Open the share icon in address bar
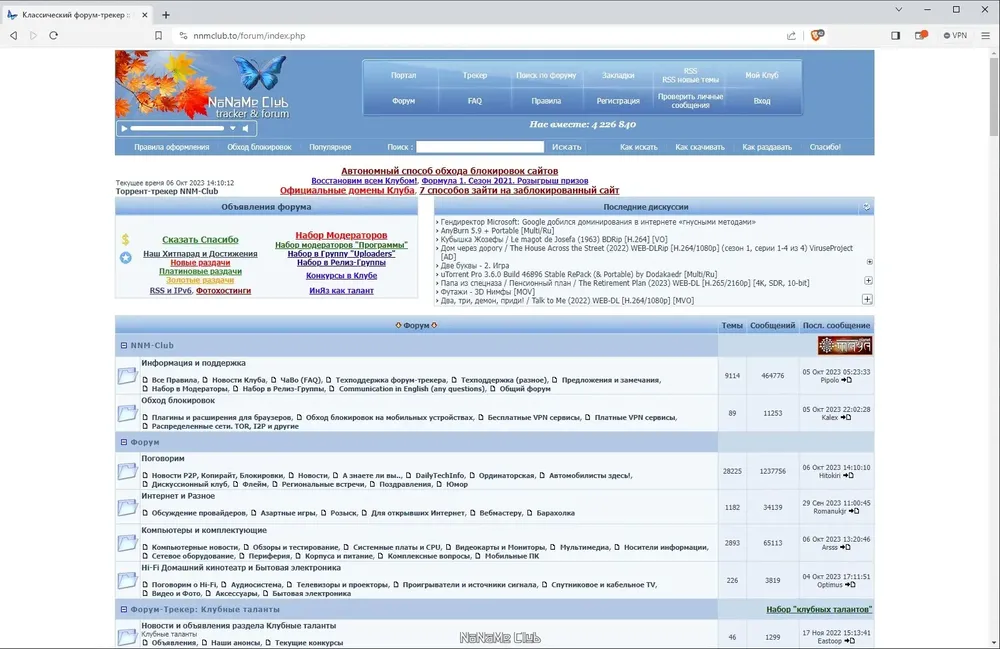Image resolution: width=1000 pixels, height=649 pixels. click(x=791, y=36)
